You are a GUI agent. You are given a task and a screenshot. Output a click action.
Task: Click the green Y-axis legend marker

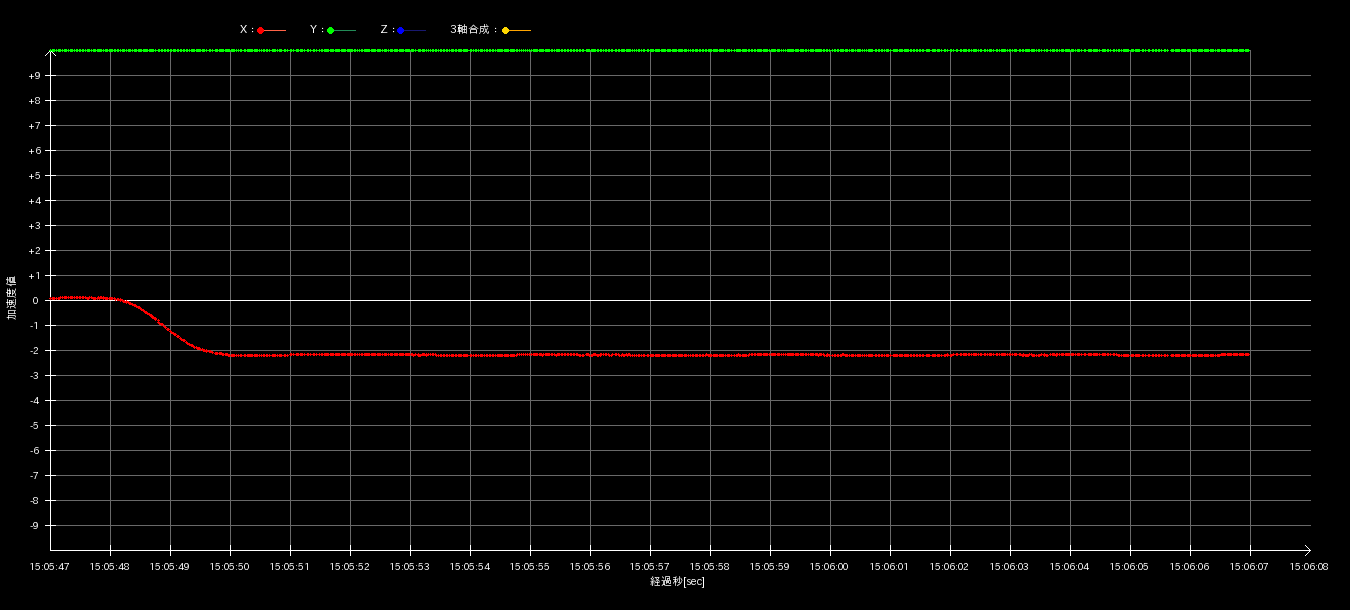[331, 31]
